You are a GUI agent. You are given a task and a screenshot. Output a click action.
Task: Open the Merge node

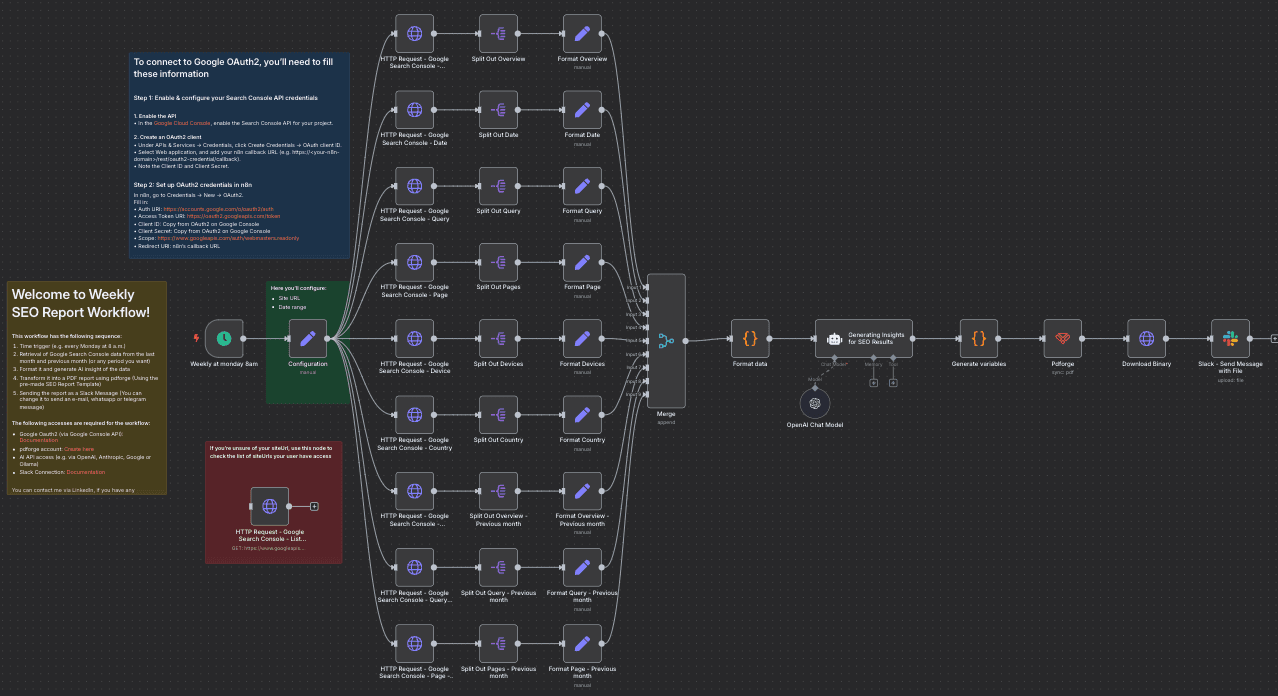pos(666,340)
